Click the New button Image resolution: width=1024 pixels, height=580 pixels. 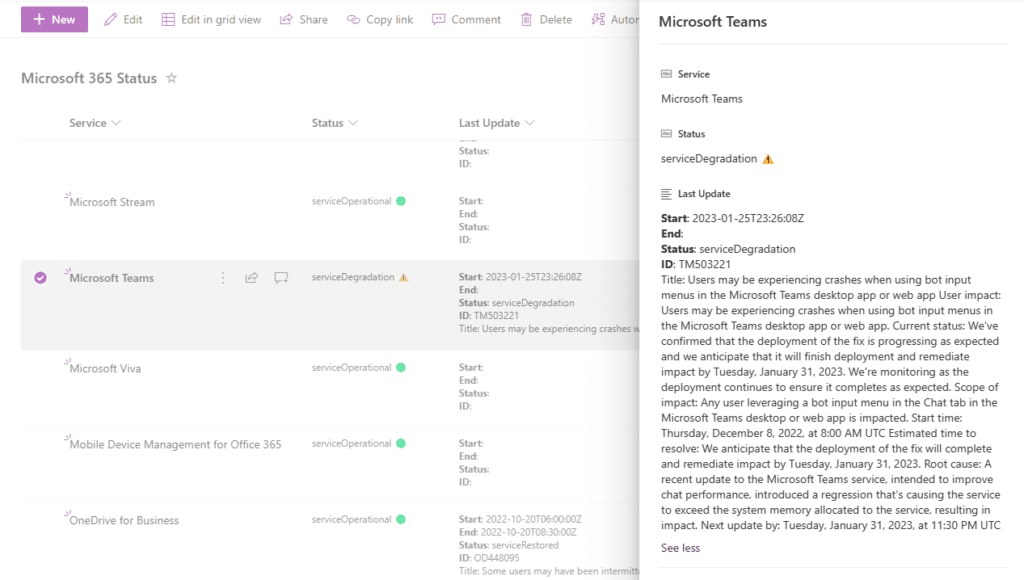[x=54, y=19]
